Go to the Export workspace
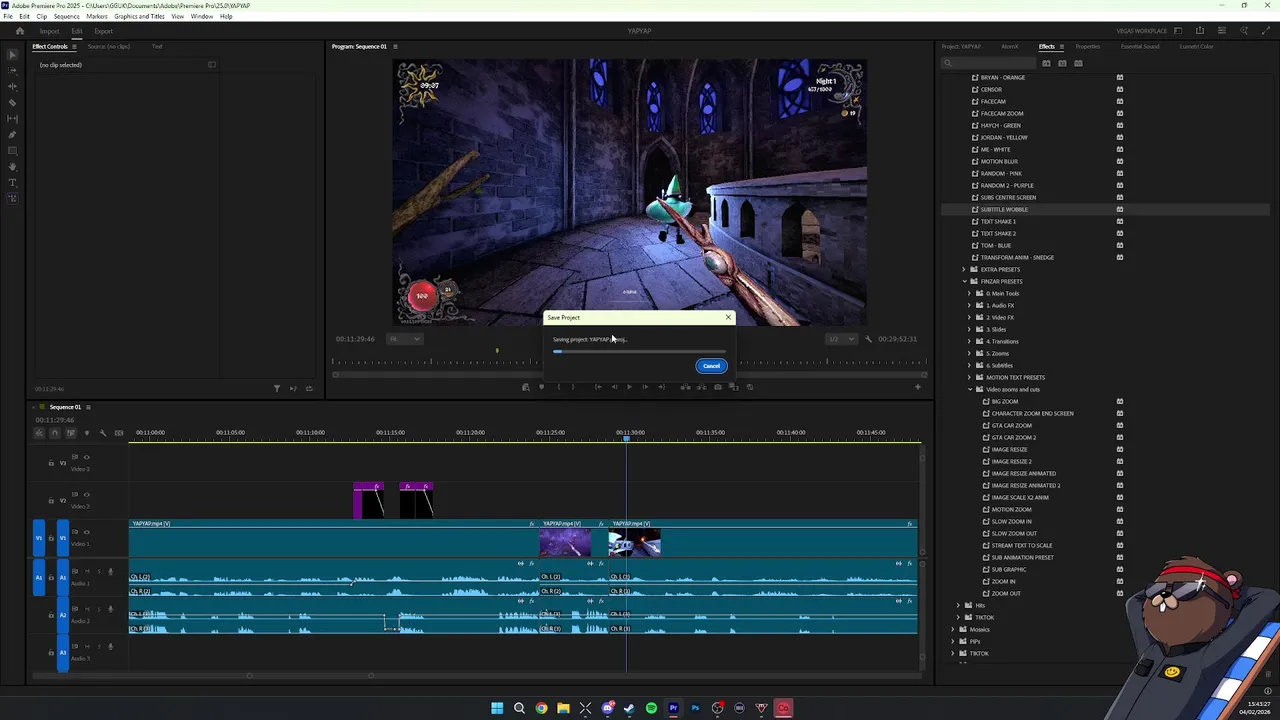This screenshot has height=720, width=1280. [x=104, y=31]
